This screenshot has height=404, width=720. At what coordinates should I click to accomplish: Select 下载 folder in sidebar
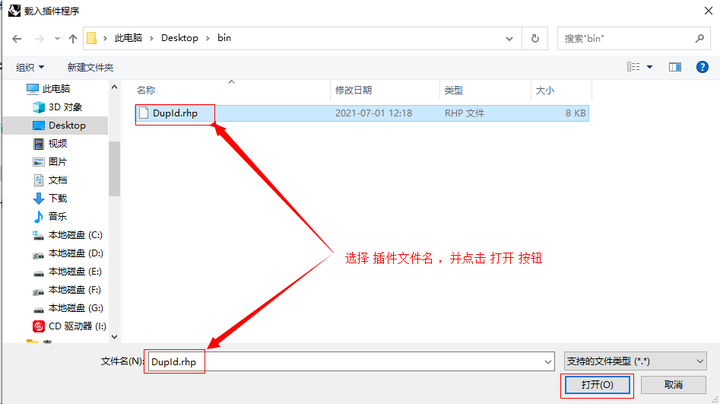point(50,198)
